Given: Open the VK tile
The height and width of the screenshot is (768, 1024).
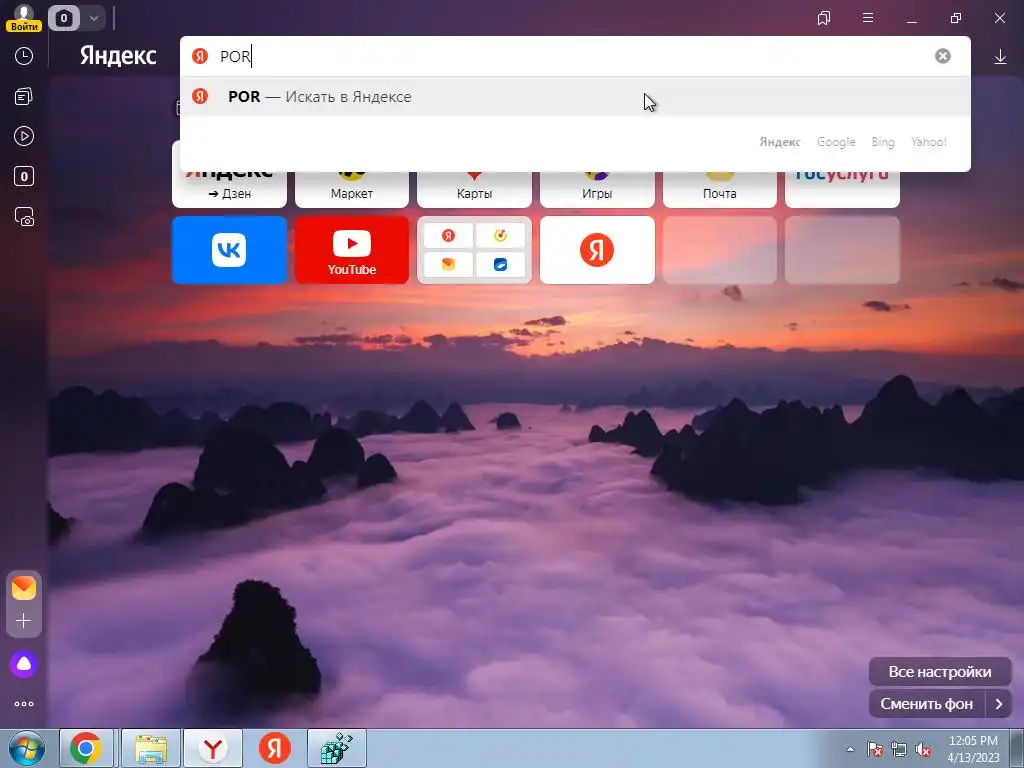Looking at the screenshot, I should (229, 250).
